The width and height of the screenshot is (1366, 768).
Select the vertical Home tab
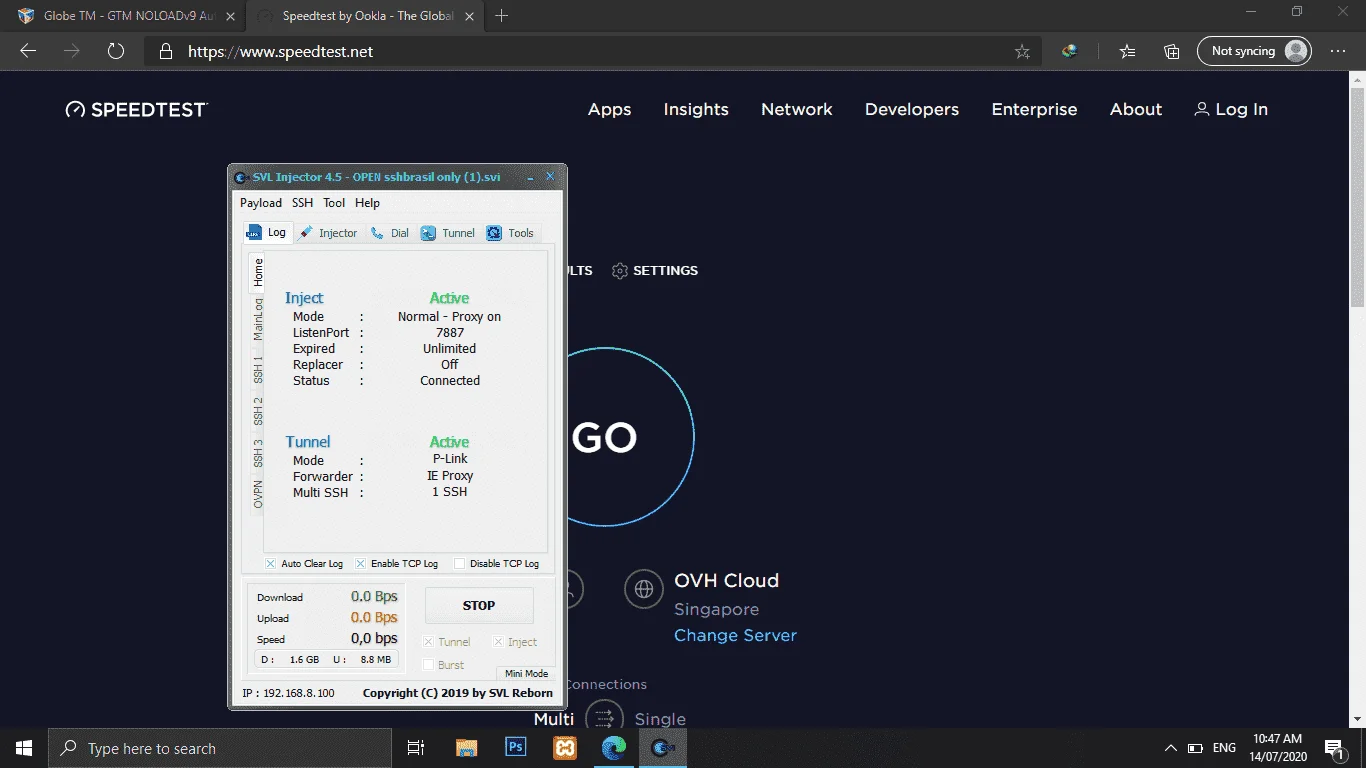point(258,272)
